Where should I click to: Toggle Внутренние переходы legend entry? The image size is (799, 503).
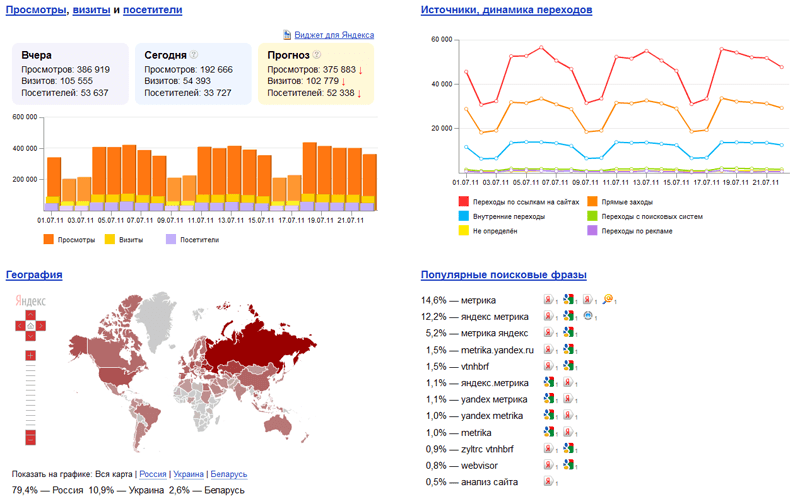502,216
